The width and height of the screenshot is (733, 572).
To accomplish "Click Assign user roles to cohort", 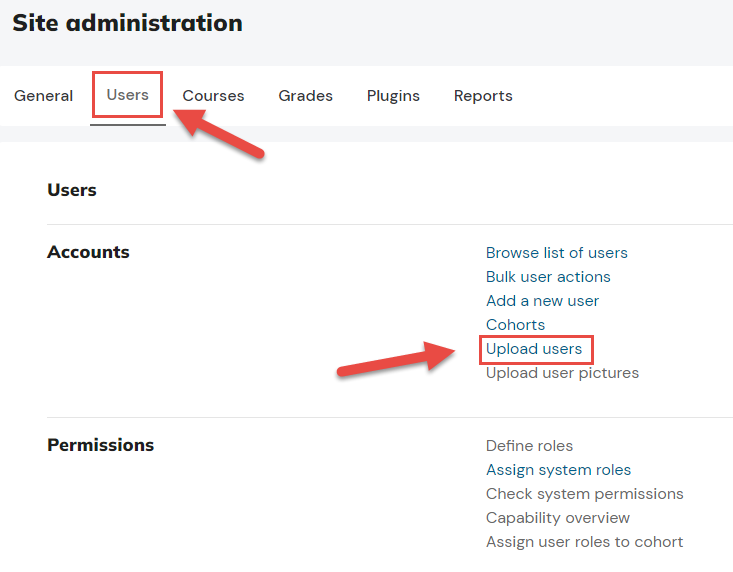I will pos(584,542).
